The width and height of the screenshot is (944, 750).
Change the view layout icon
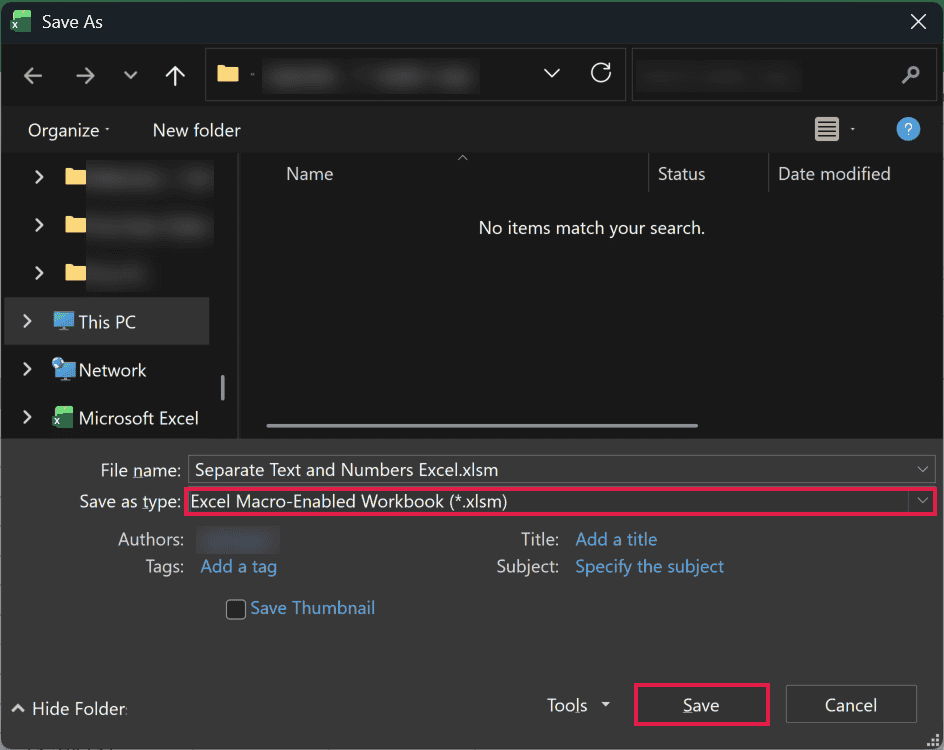click(827, 129)
